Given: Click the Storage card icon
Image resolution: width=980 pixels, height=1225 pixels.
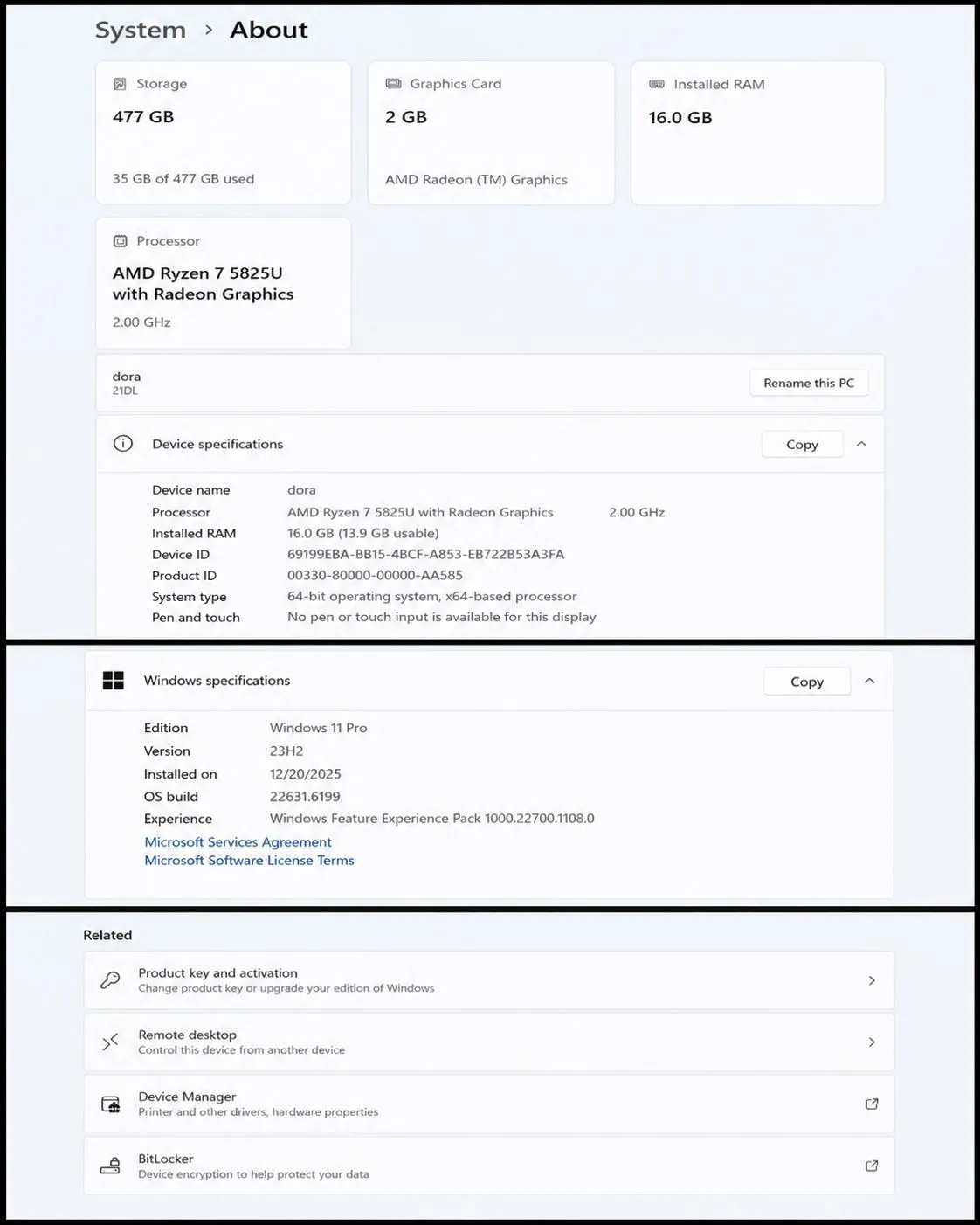Looking at the screenshot, I should click(120, 84).
